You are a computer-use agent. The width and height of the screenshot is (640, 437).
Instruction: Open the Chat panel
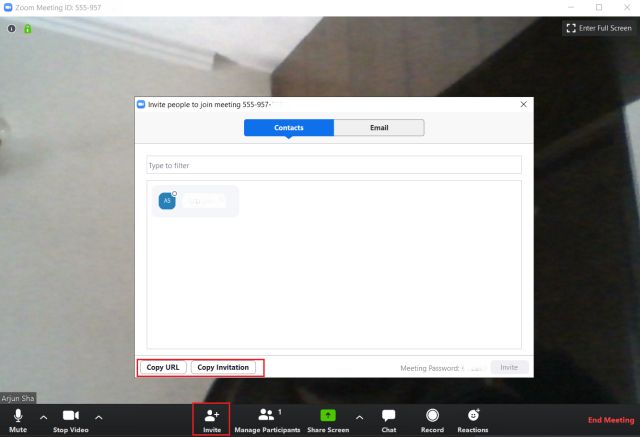pos(389,421)
